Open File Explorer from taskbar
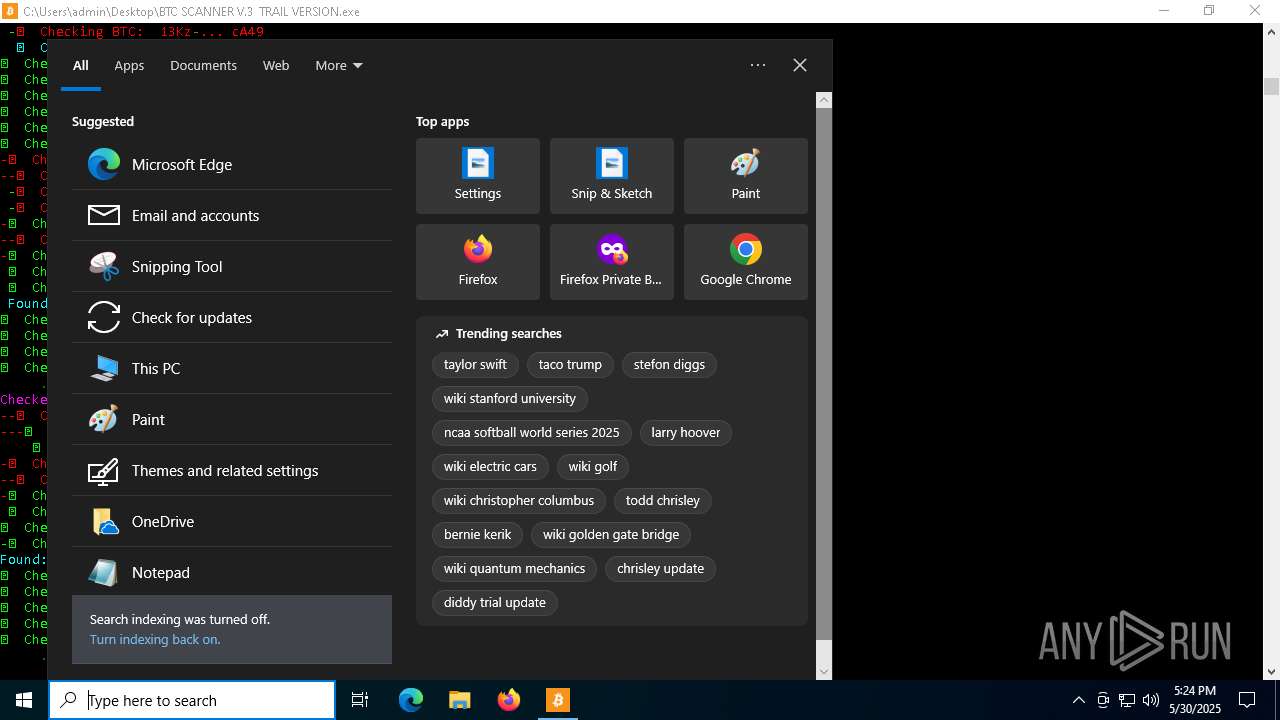 [459, 700]
